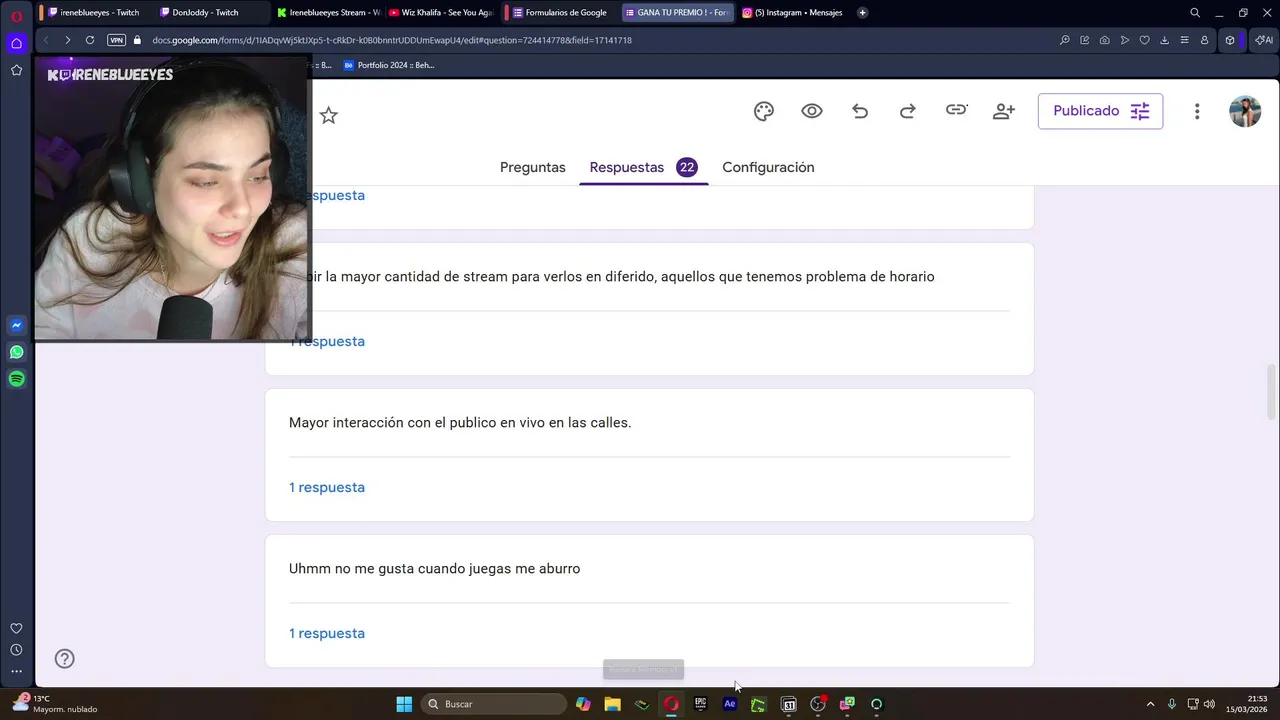Open the Windows Start menu
The width and height of the screenshot is (1280, 720).
pos(404,704)
